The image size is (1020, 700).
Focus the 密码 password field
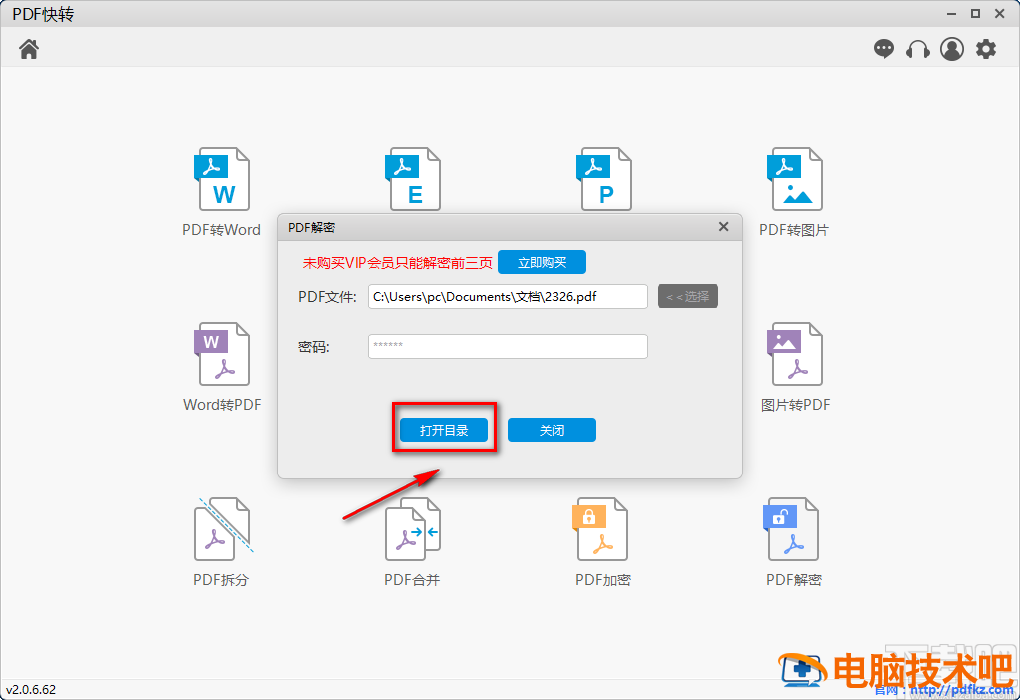(x=507, y=346)
